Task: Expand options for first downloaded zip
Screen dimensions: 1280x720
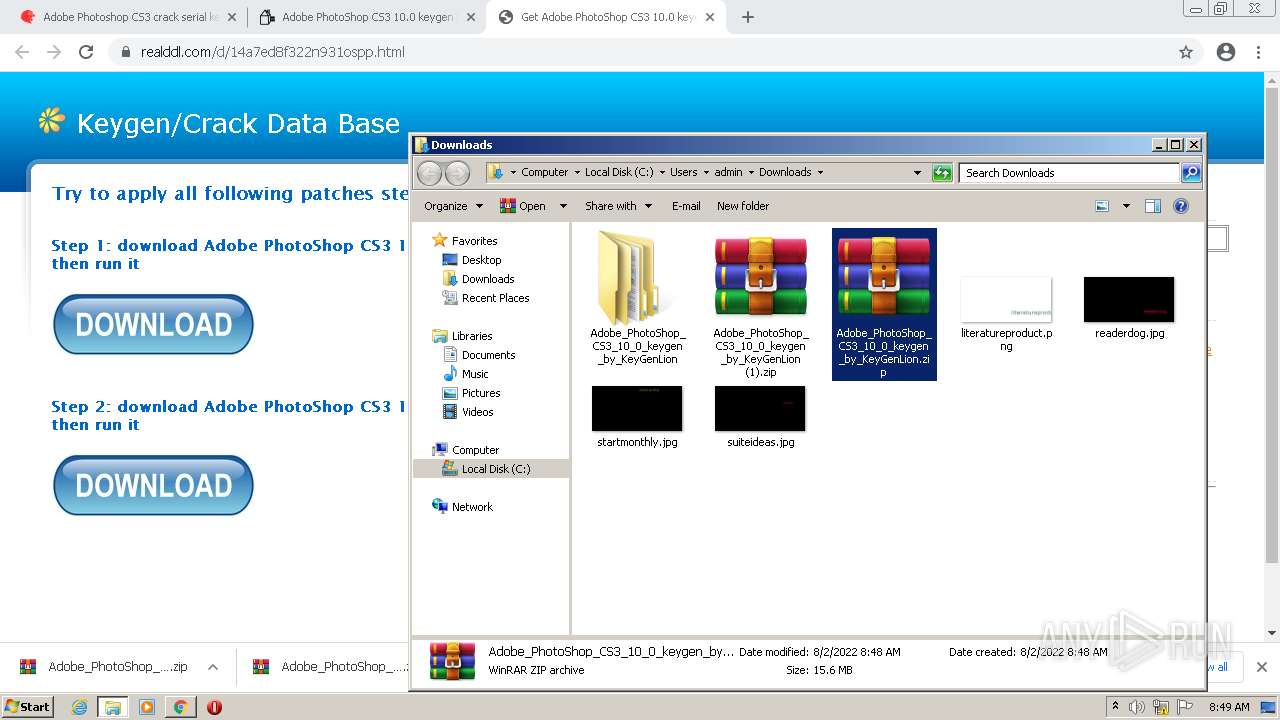Action: [213, 667]
